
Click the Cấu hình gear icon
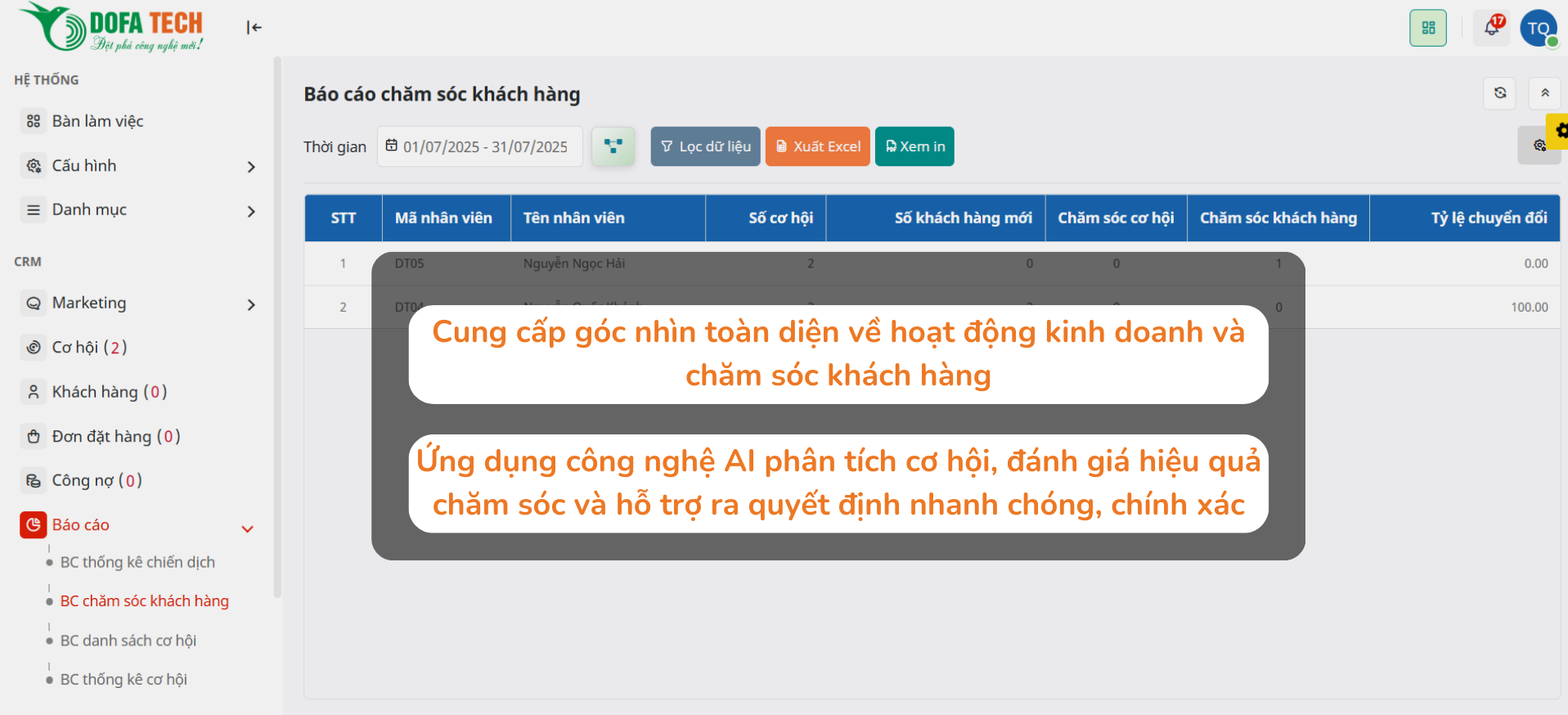[x=34, y=165]
